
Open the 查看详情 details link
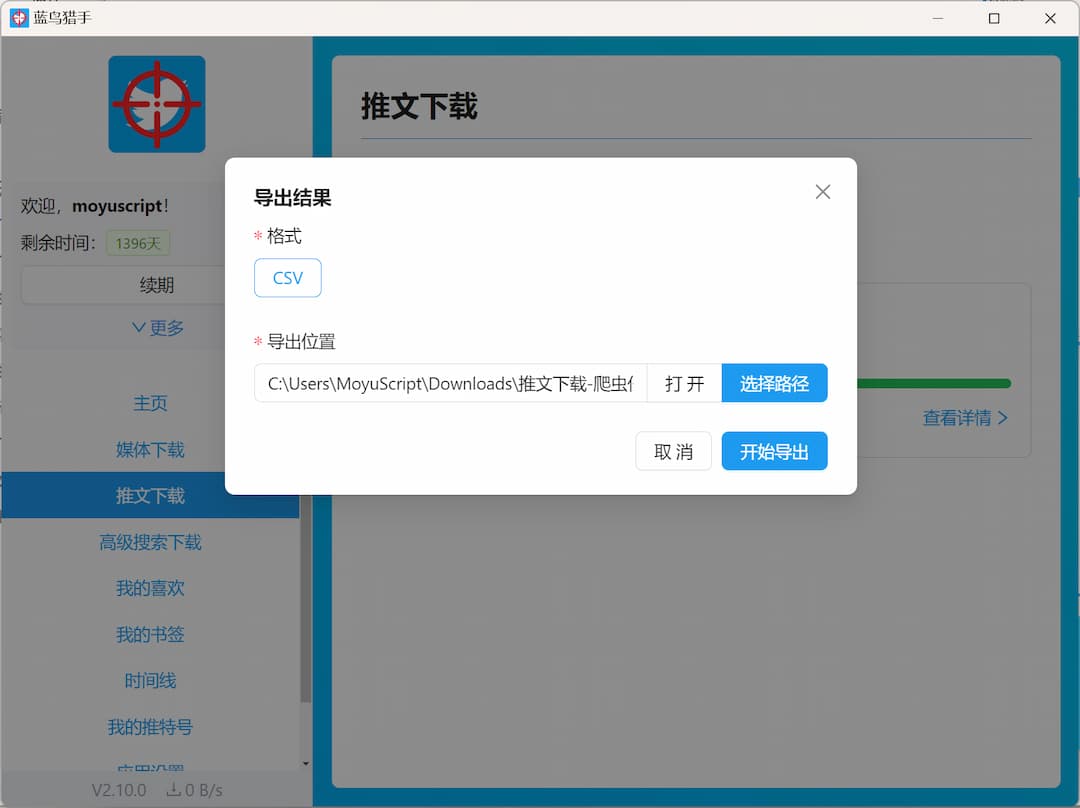pyautogui.click(x=965, y=418)
